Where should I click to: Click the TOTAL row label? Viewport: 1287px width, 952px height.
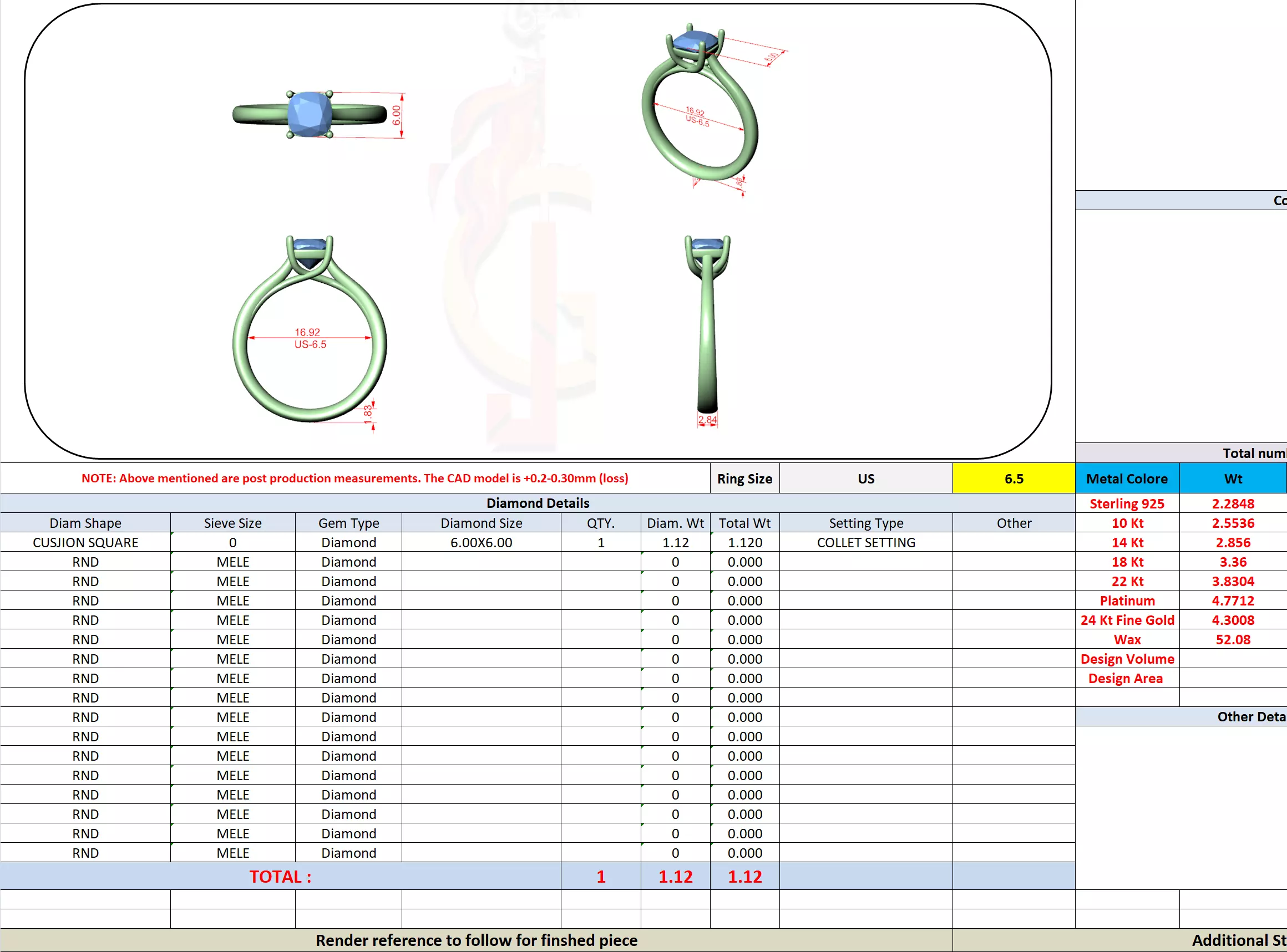pyautogui.click(x=280, y=877)
